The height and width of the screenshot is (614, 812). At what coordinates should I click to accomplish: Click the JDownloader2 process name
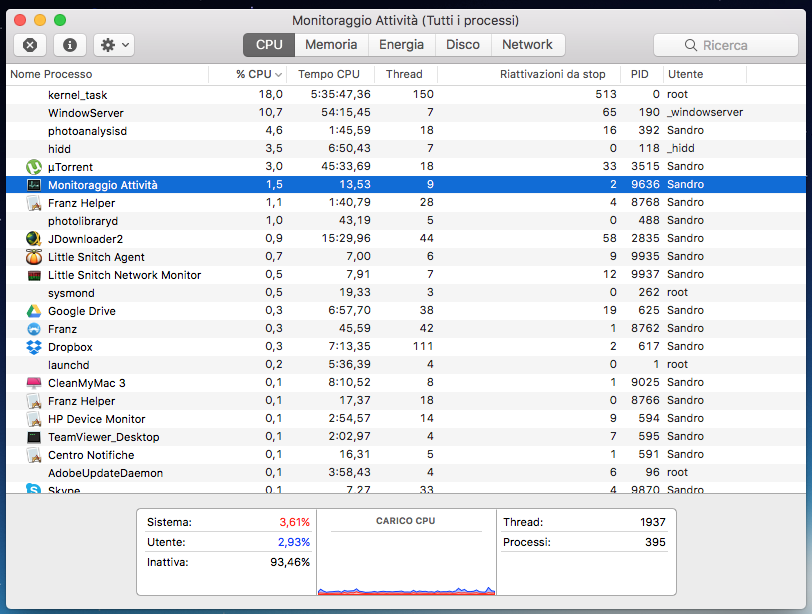85,239
